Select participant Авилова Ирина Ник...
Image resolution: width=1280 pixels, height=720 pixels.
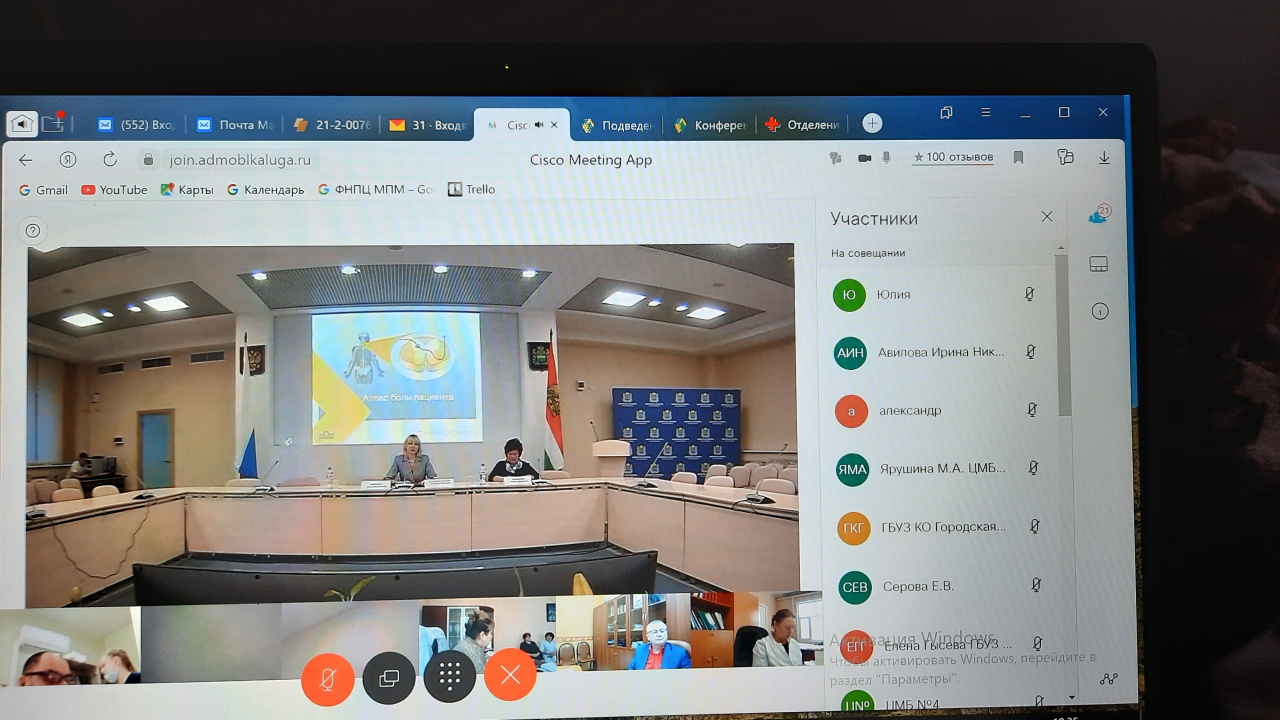(x=939, y=353)
